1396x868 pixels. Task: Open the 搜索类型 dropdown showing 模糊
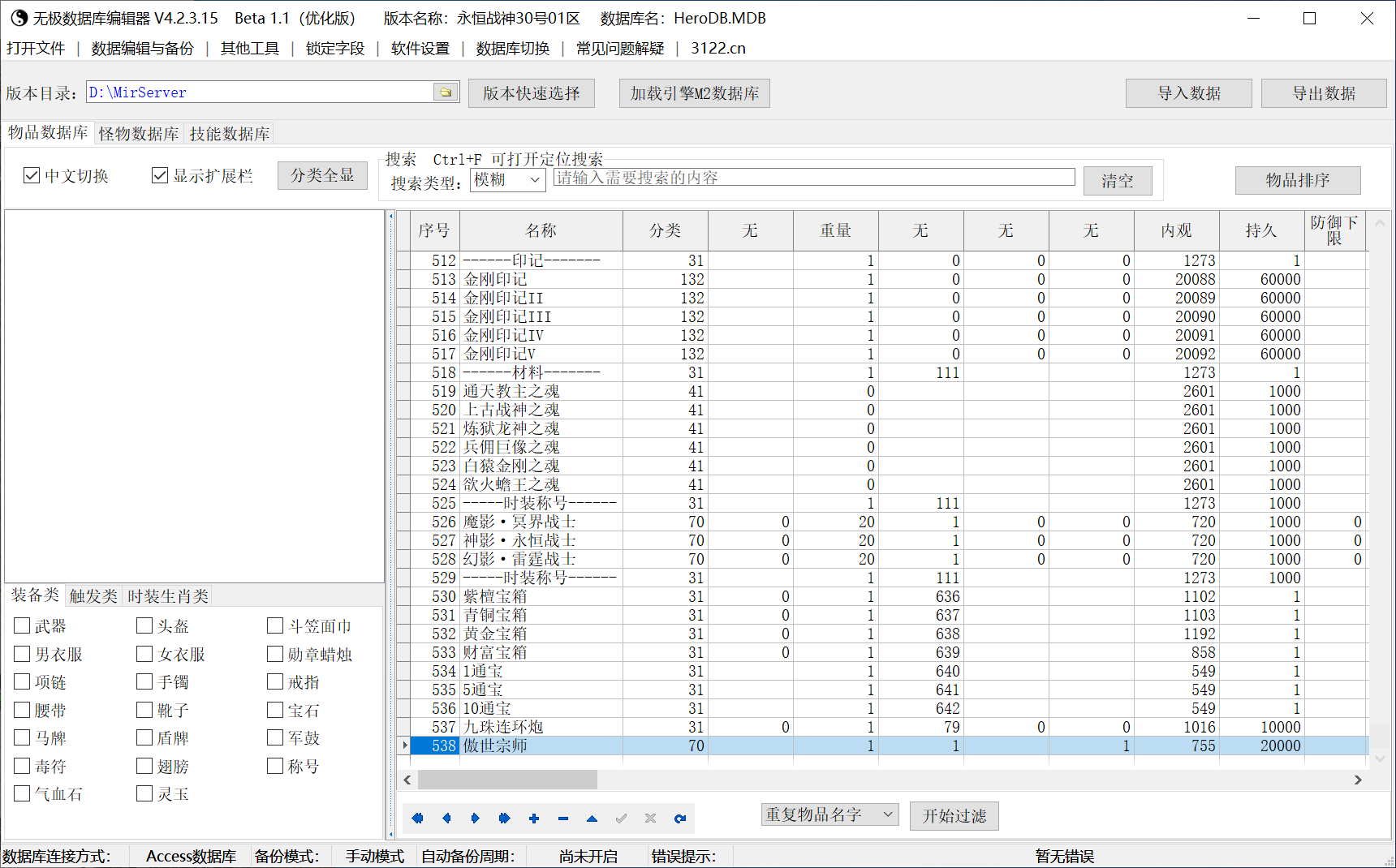508,180
